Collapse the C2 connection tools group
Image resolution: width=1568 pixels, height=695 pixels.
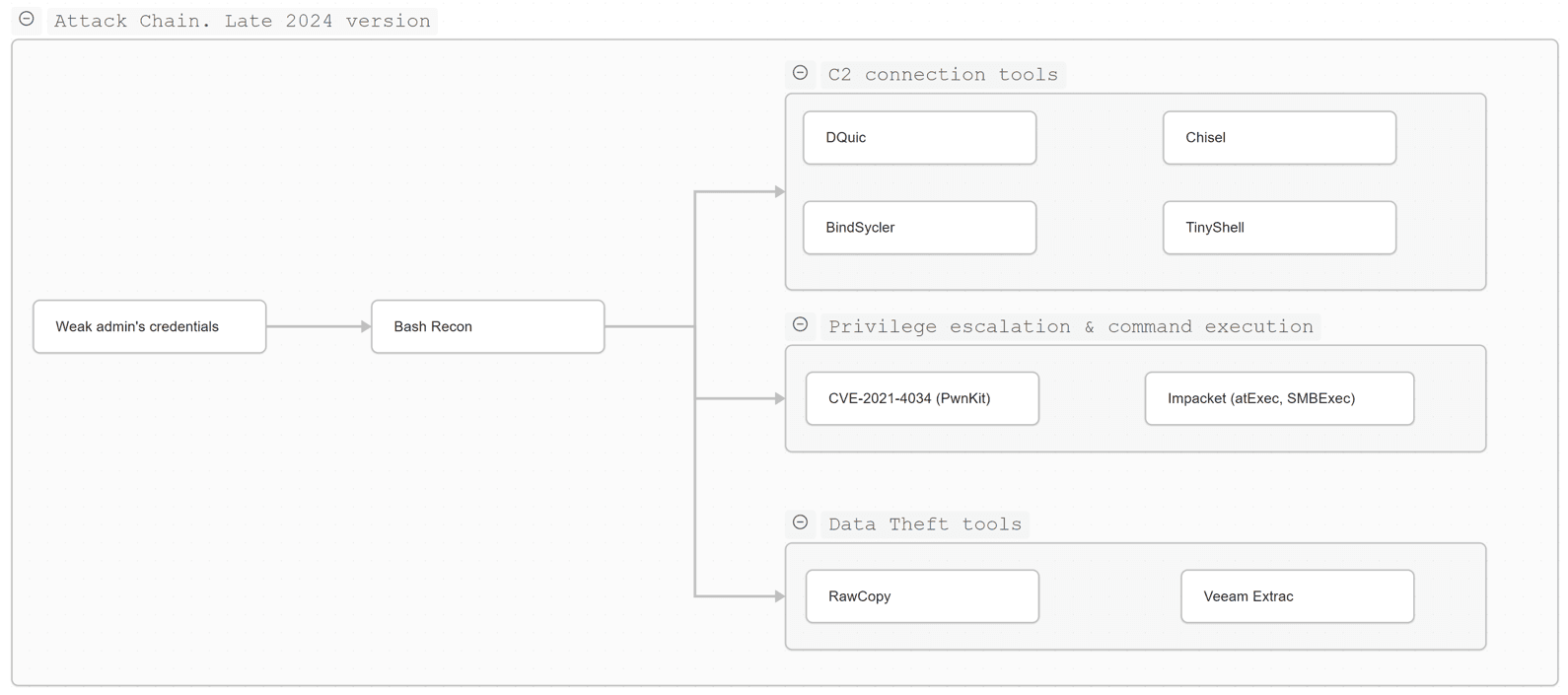801,73
